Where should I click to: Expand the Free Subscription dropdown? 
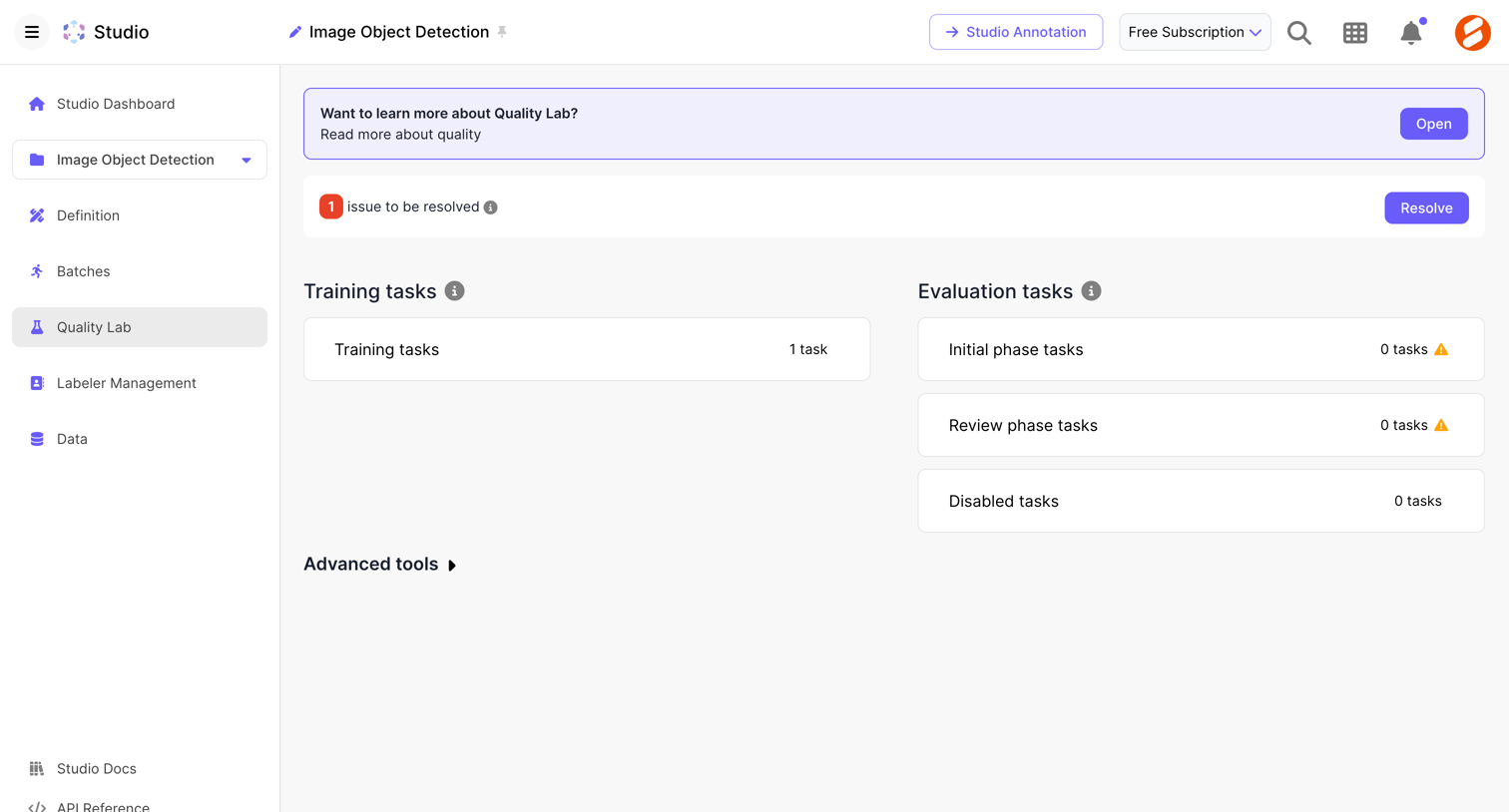(1195, 32)
